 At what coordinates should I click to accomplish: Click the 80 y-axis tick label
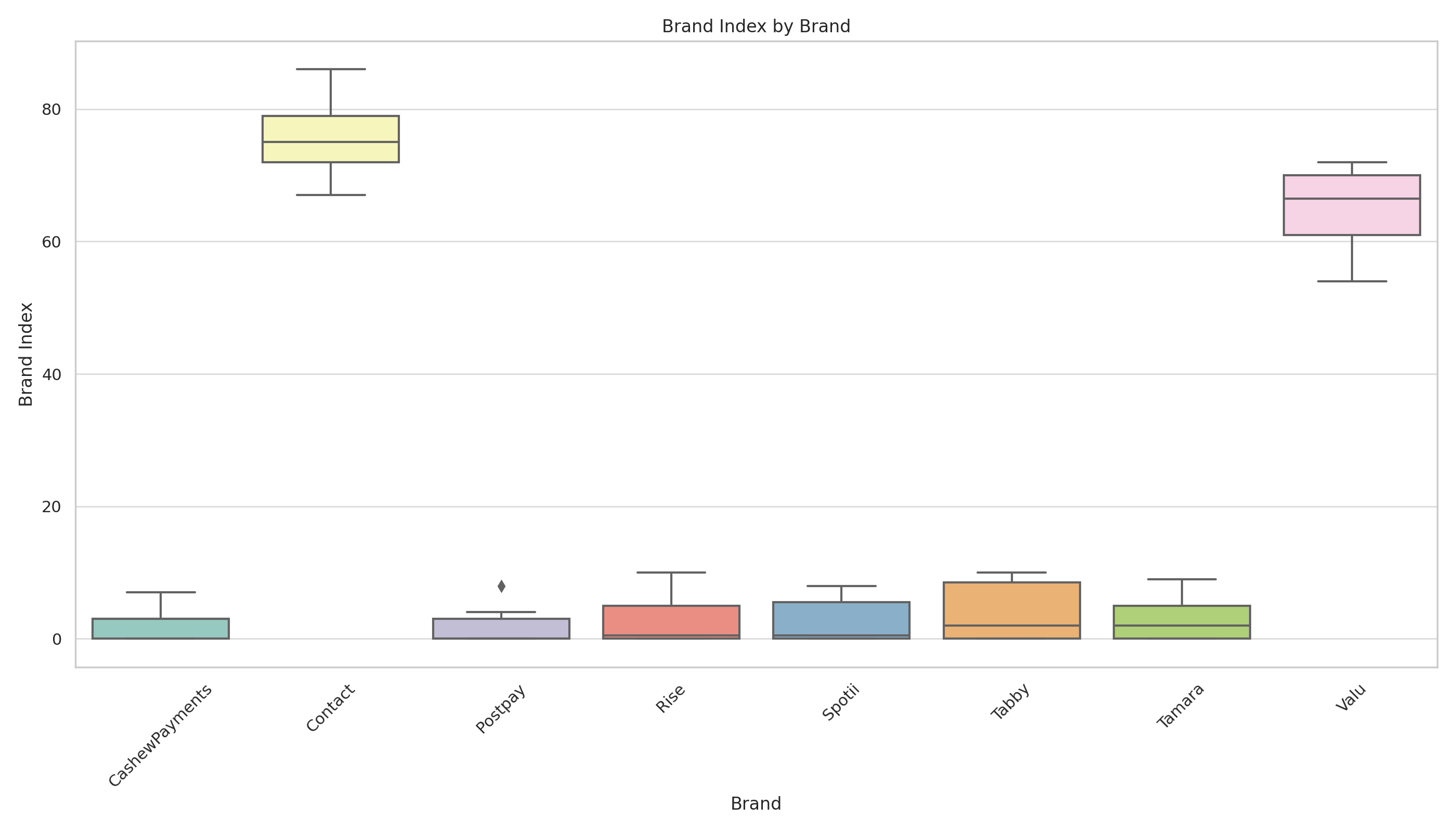(x=51, y=110)
